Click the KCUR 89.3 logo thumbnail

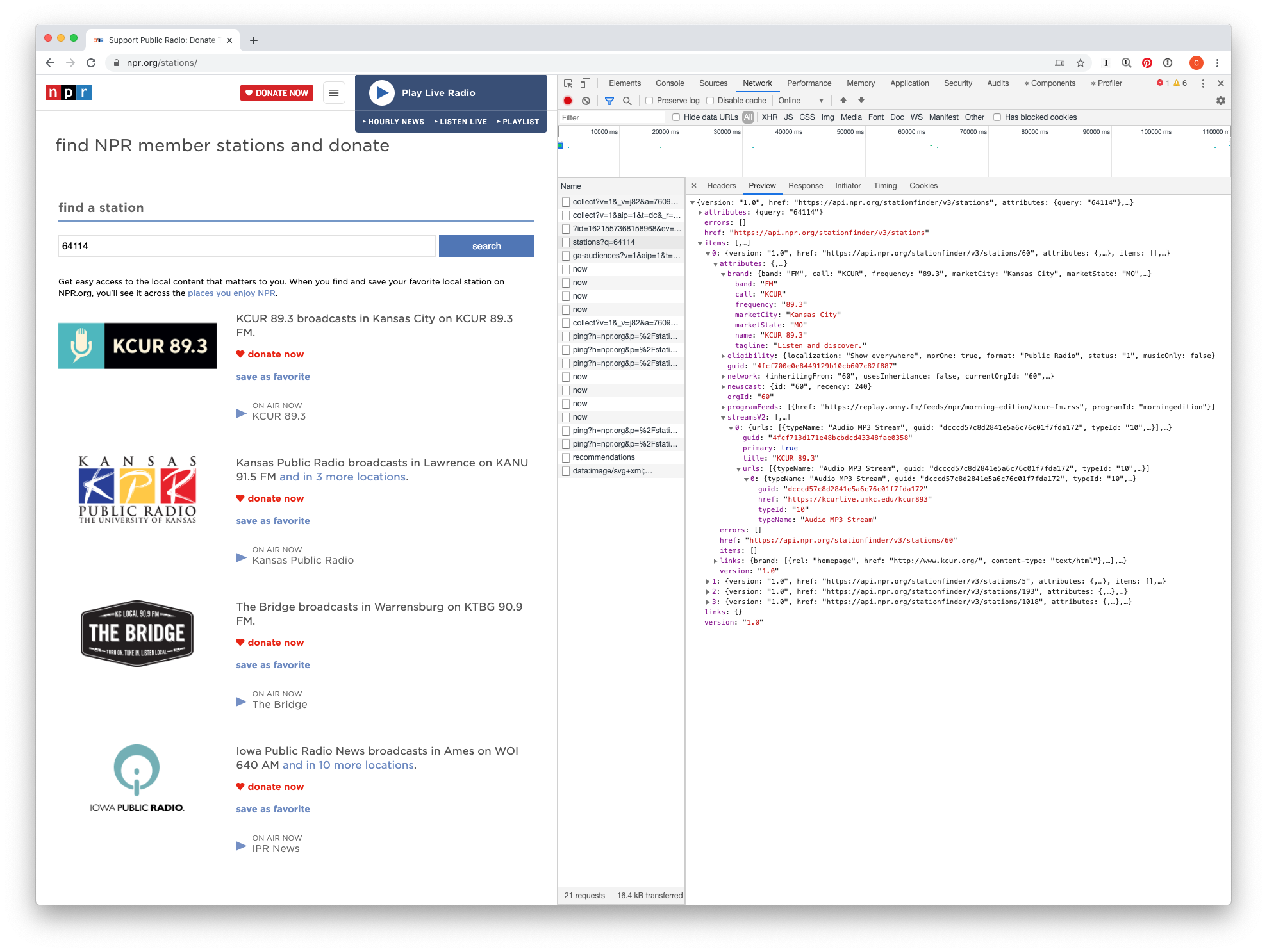[137, 346]
